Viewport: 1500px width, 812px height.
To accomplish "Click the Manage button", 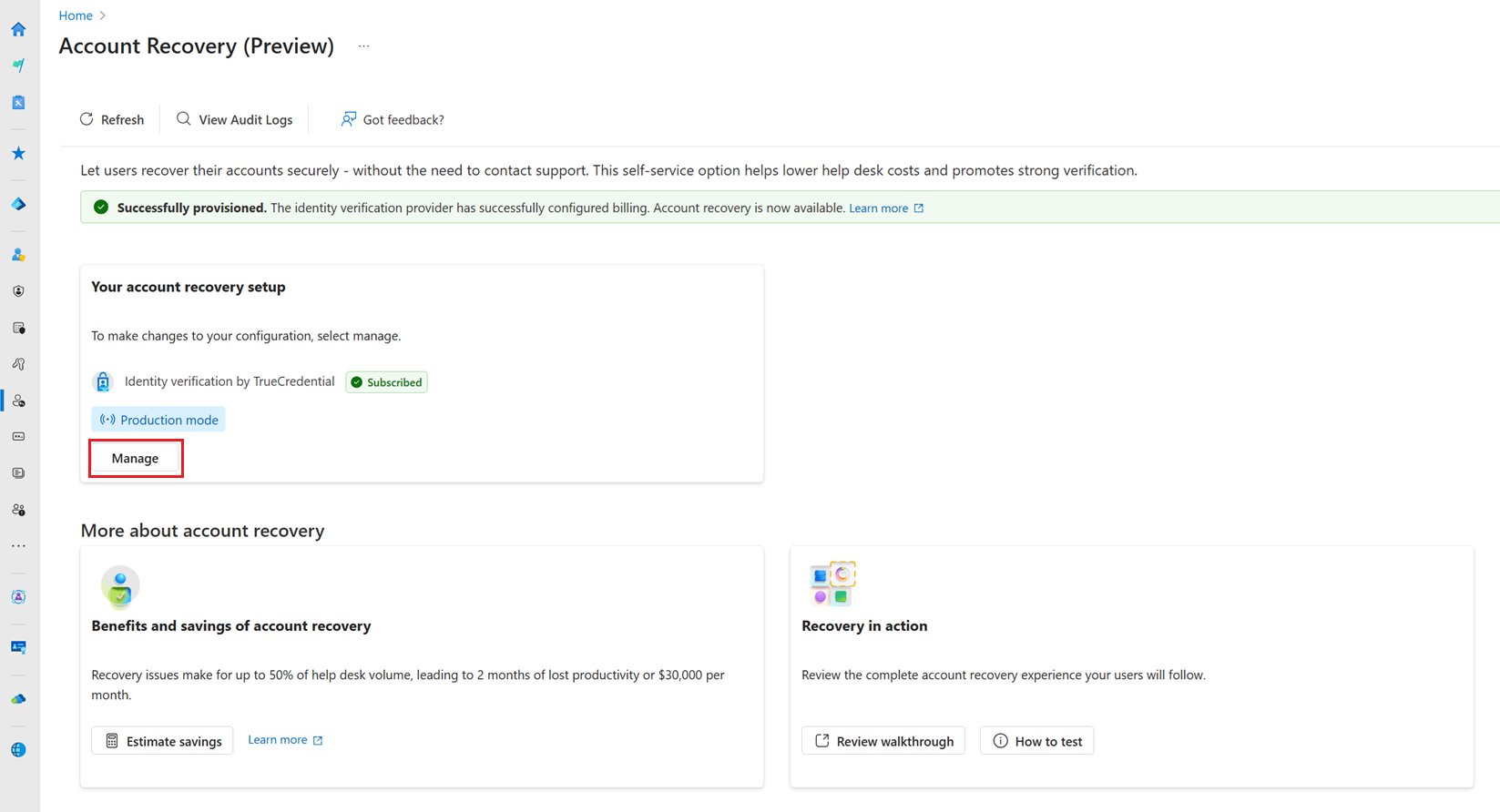I will pos(136,458).
